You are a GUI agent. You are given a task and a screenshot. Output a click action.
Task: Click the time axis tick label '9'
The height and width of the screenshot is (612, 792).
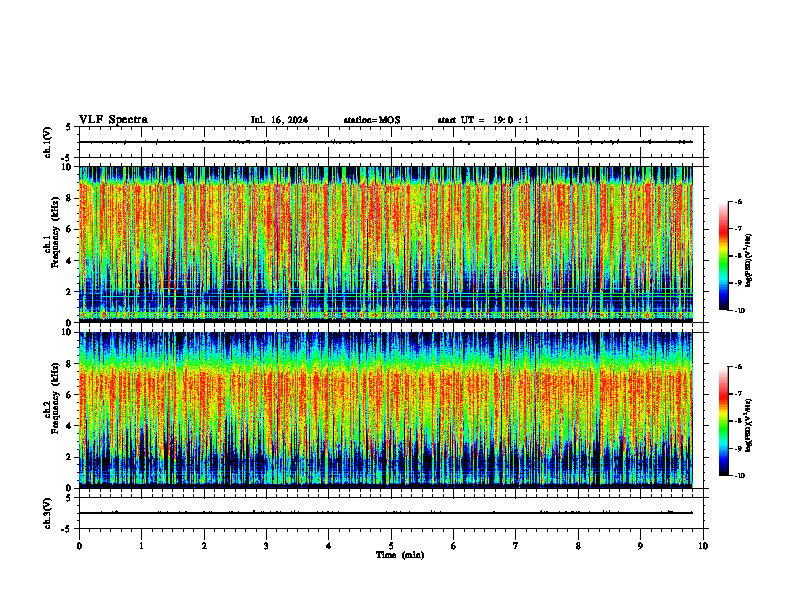click(640, 546)
